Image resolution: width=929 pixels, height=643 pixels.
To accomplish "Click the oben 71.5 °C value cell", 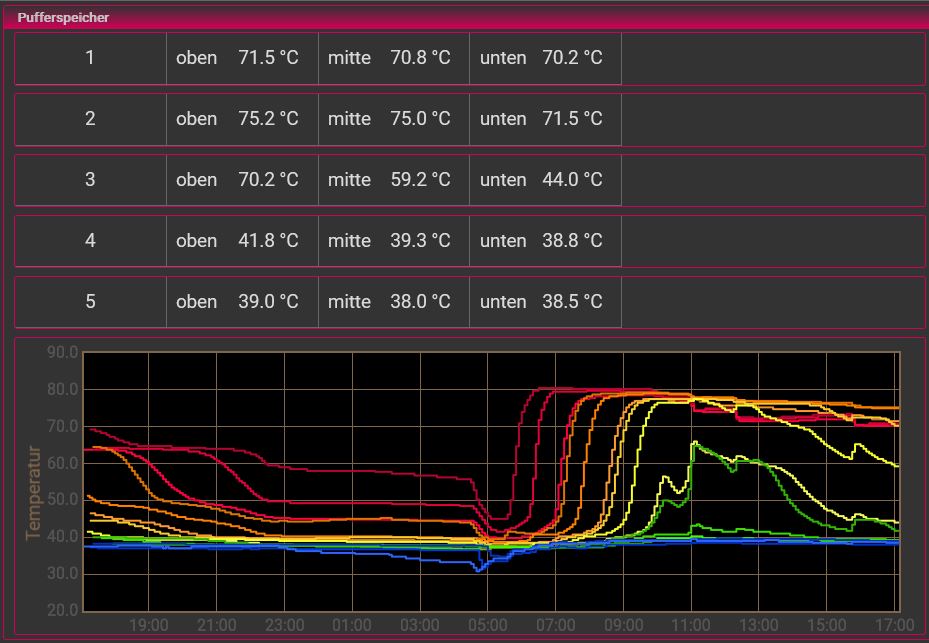I will [x=242, y=58].
